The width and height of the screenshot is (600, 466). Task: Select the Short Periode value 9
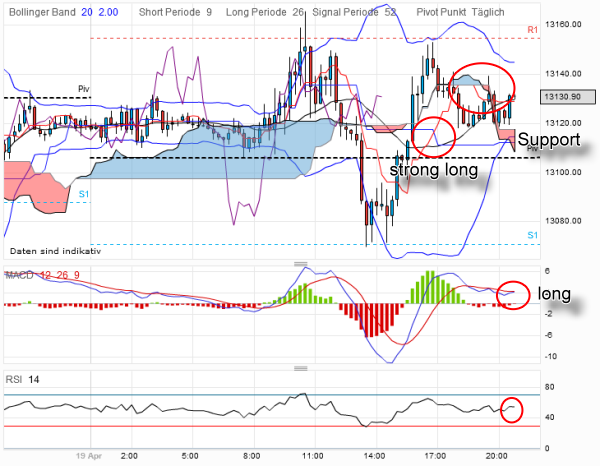click(209, 12)
